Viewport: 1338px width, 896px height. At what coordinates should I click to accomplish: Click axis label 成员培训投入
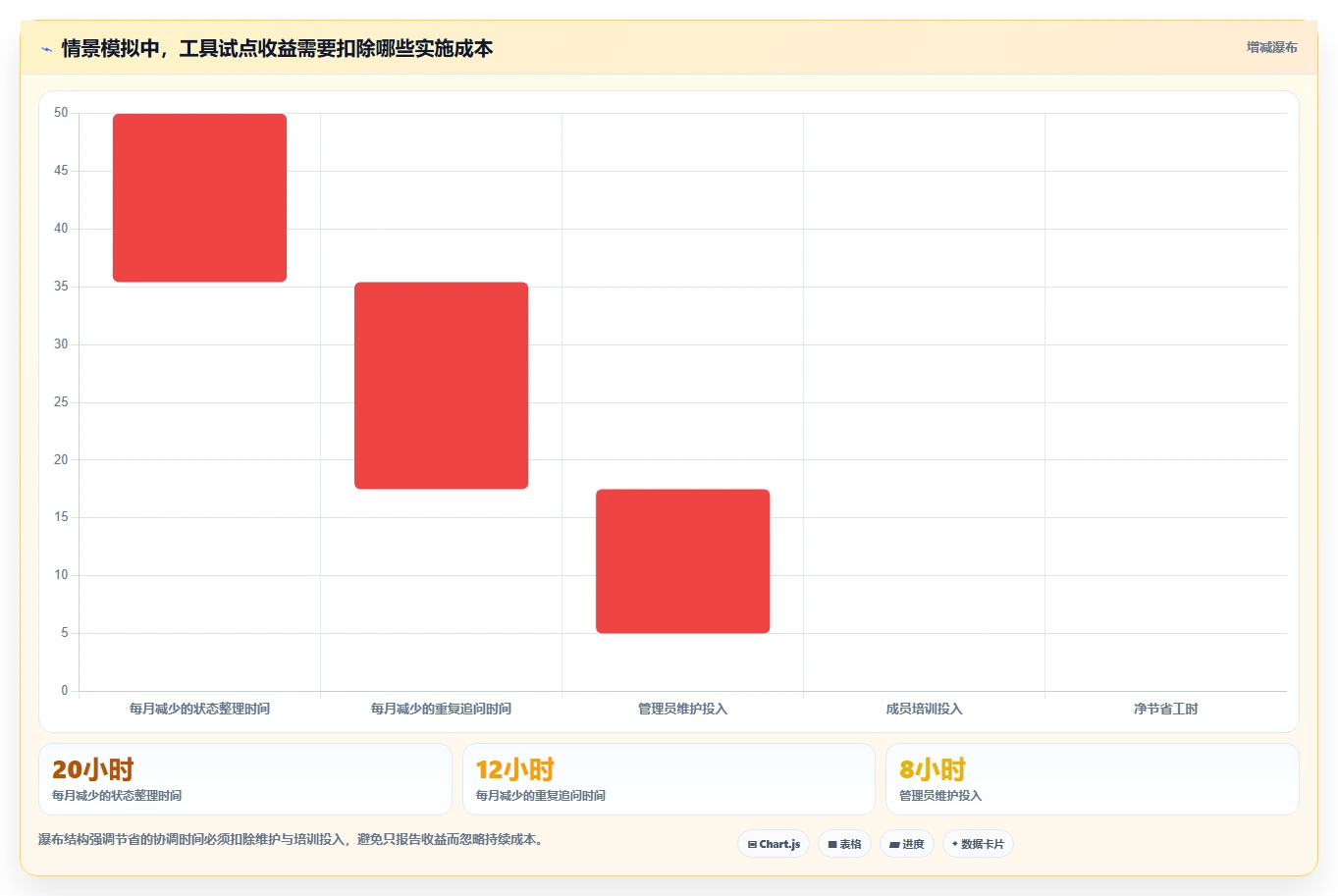[924, 709]
